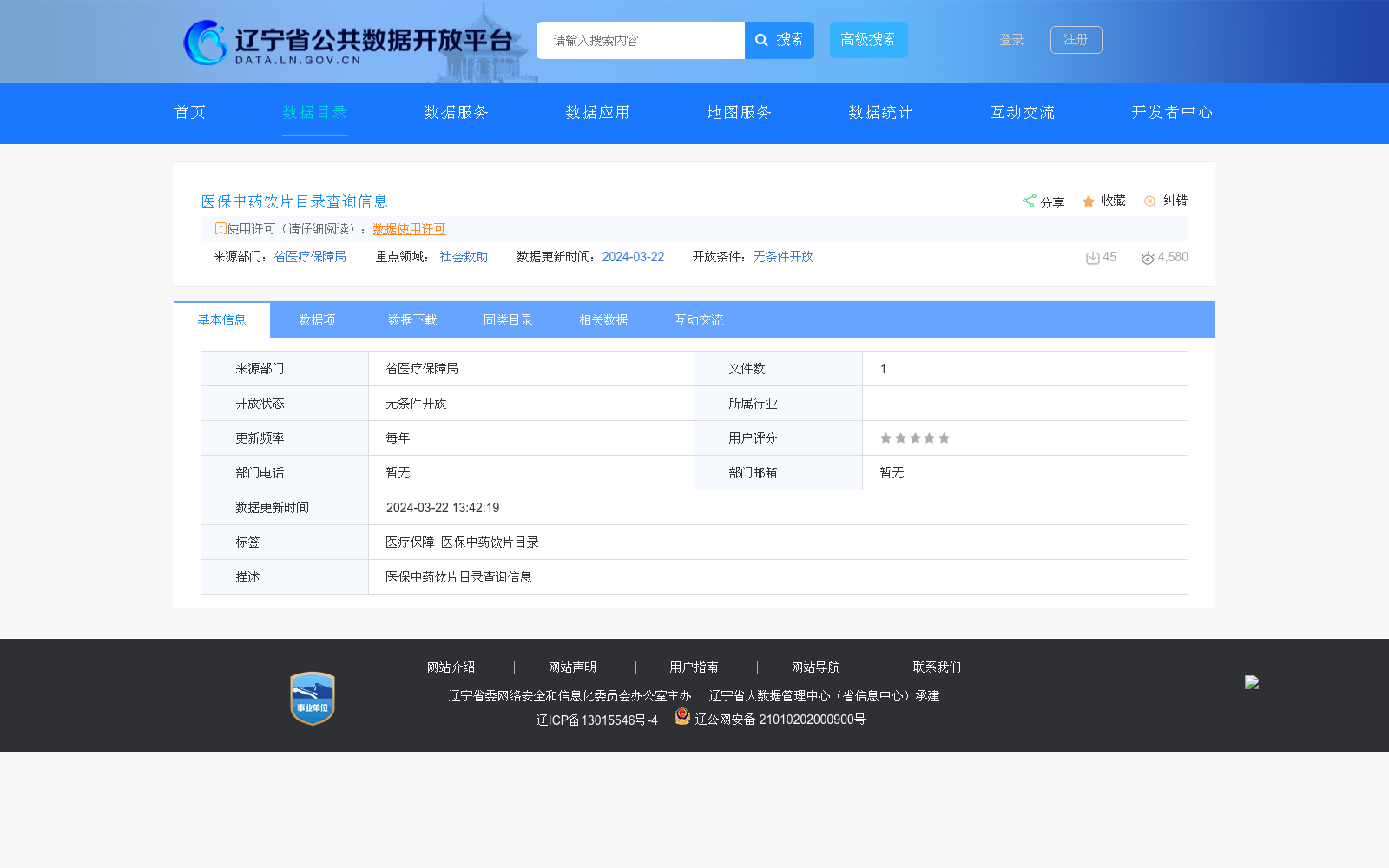Click the 无条件开放 condition link
Viewport: 1389px width, 868px height.
pyautogui.click(x=783, y=257)
